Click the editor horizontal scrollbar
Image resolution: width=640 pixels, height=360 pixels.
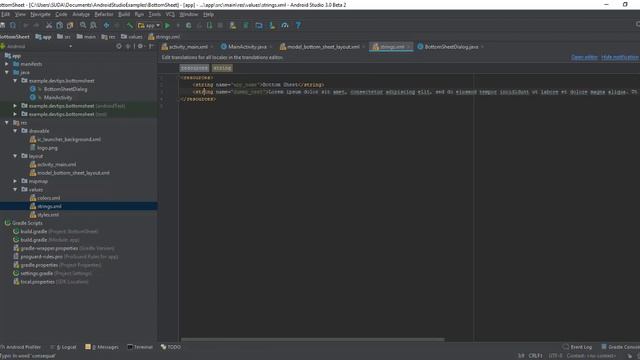pos(313,339)
